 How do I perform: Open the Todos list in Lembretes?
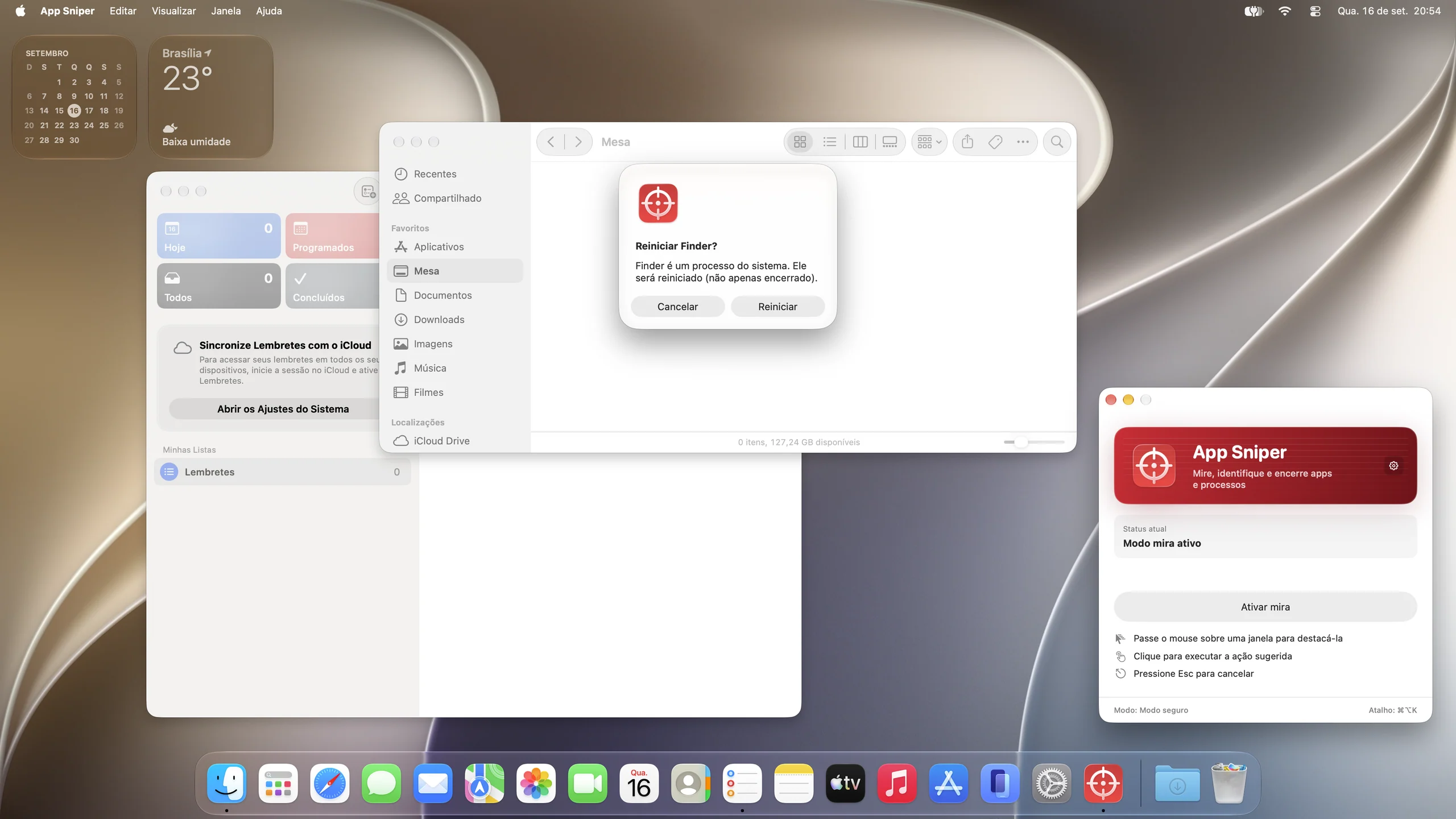click(218, 286)
